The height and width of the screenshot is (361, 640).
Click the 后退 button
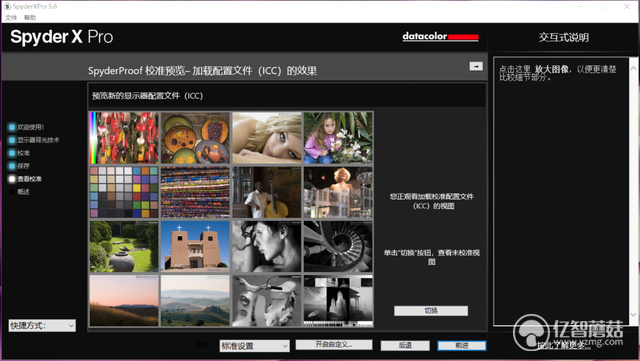(405, 345)
